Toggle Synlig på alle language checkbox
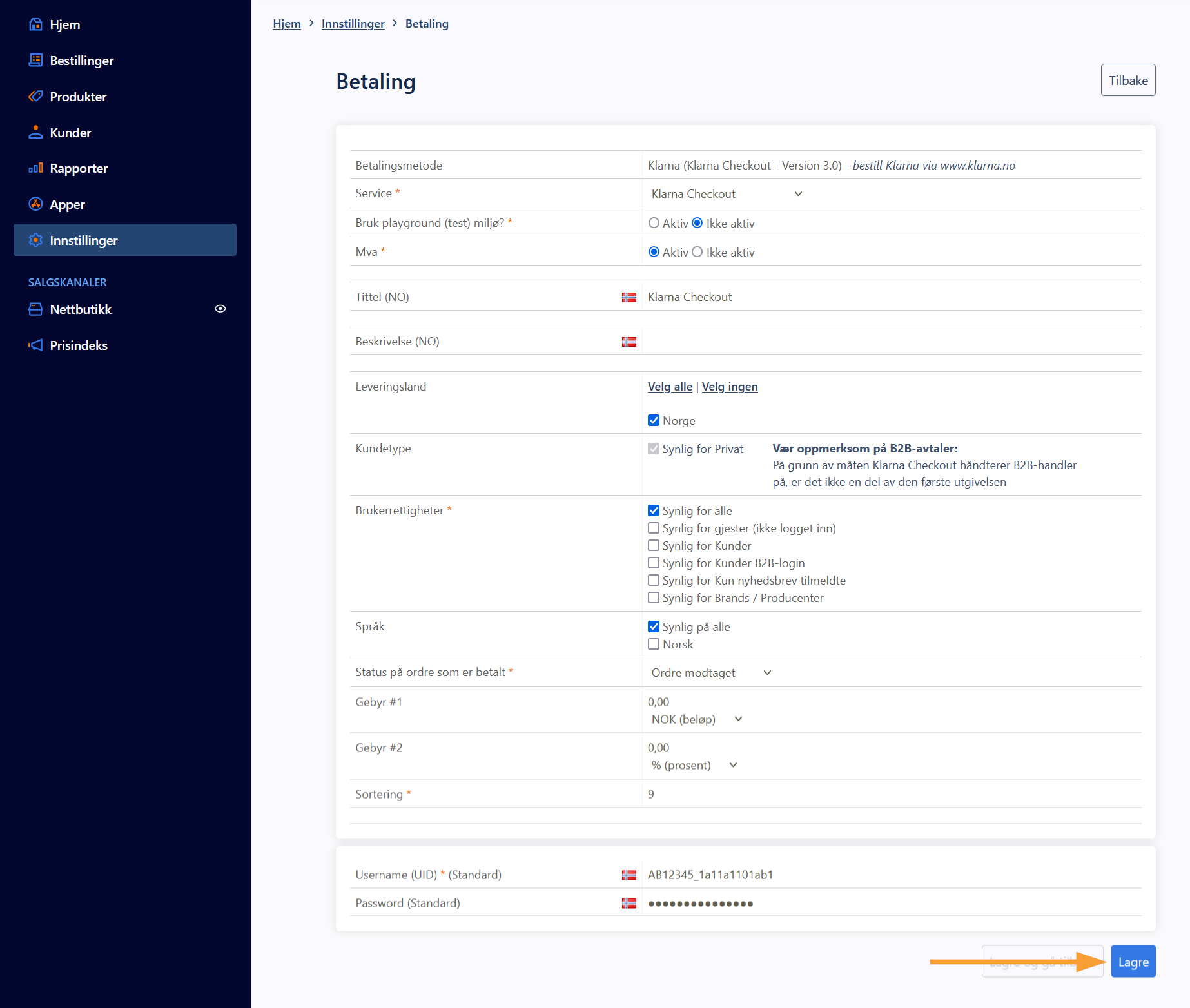 click(x=654, y=626)
